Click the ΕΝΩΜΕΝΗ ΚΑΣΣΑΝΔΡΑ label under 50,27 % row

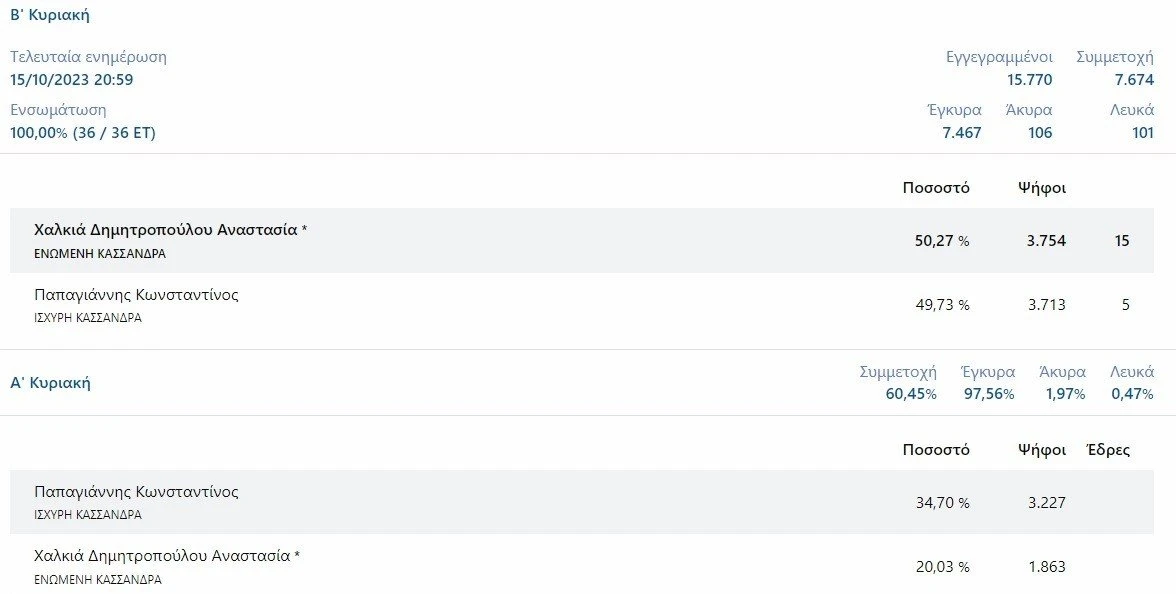coord(100,254)
